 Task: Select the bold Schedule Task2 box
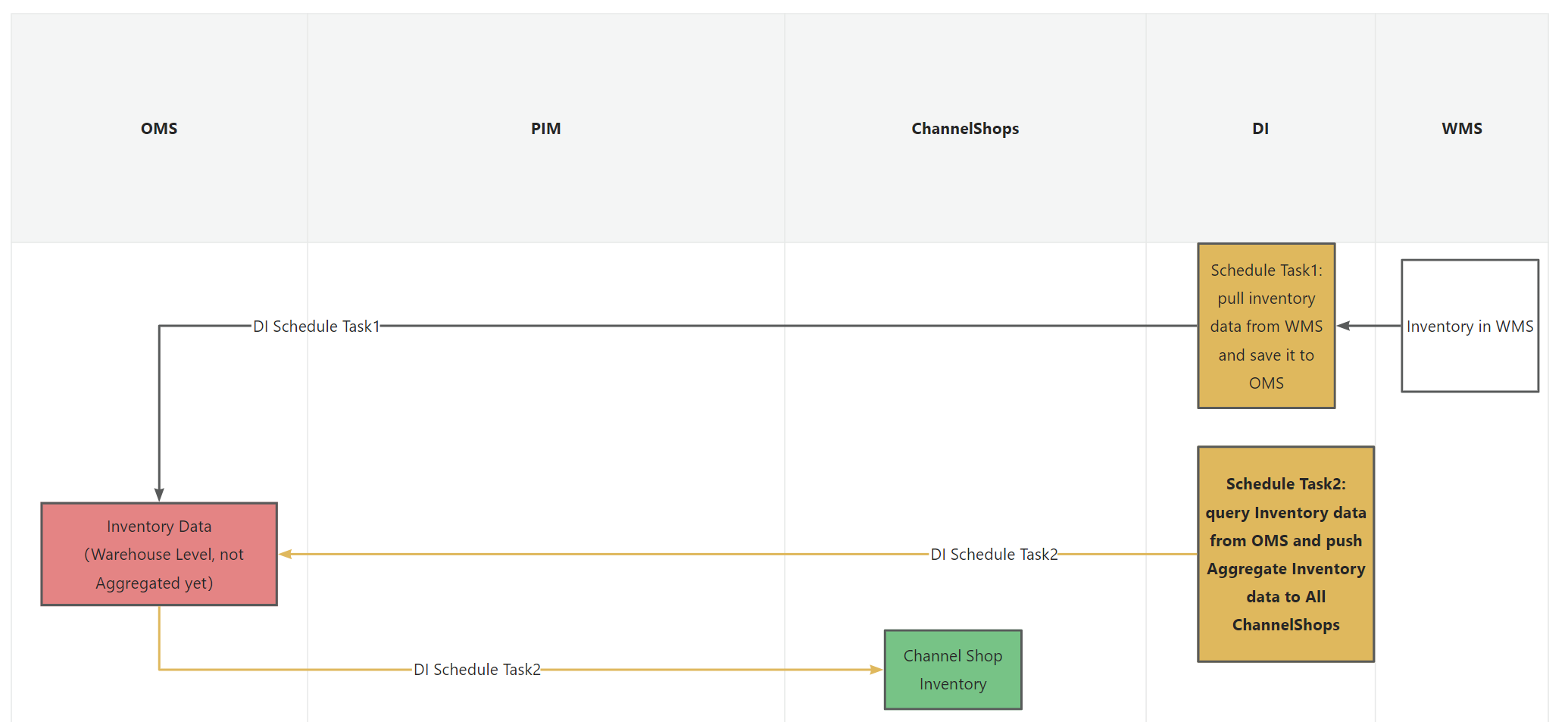click(1285, 555)
